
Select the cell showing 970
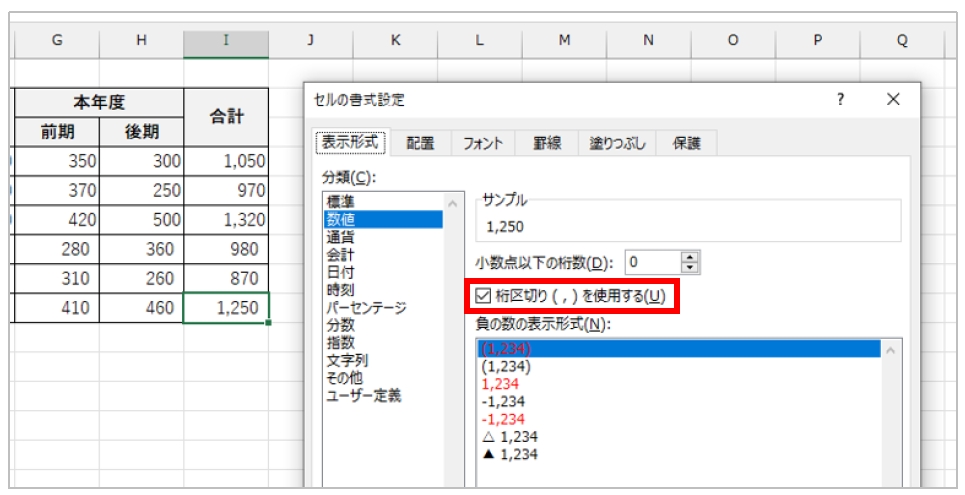click(x=226, y=190)
